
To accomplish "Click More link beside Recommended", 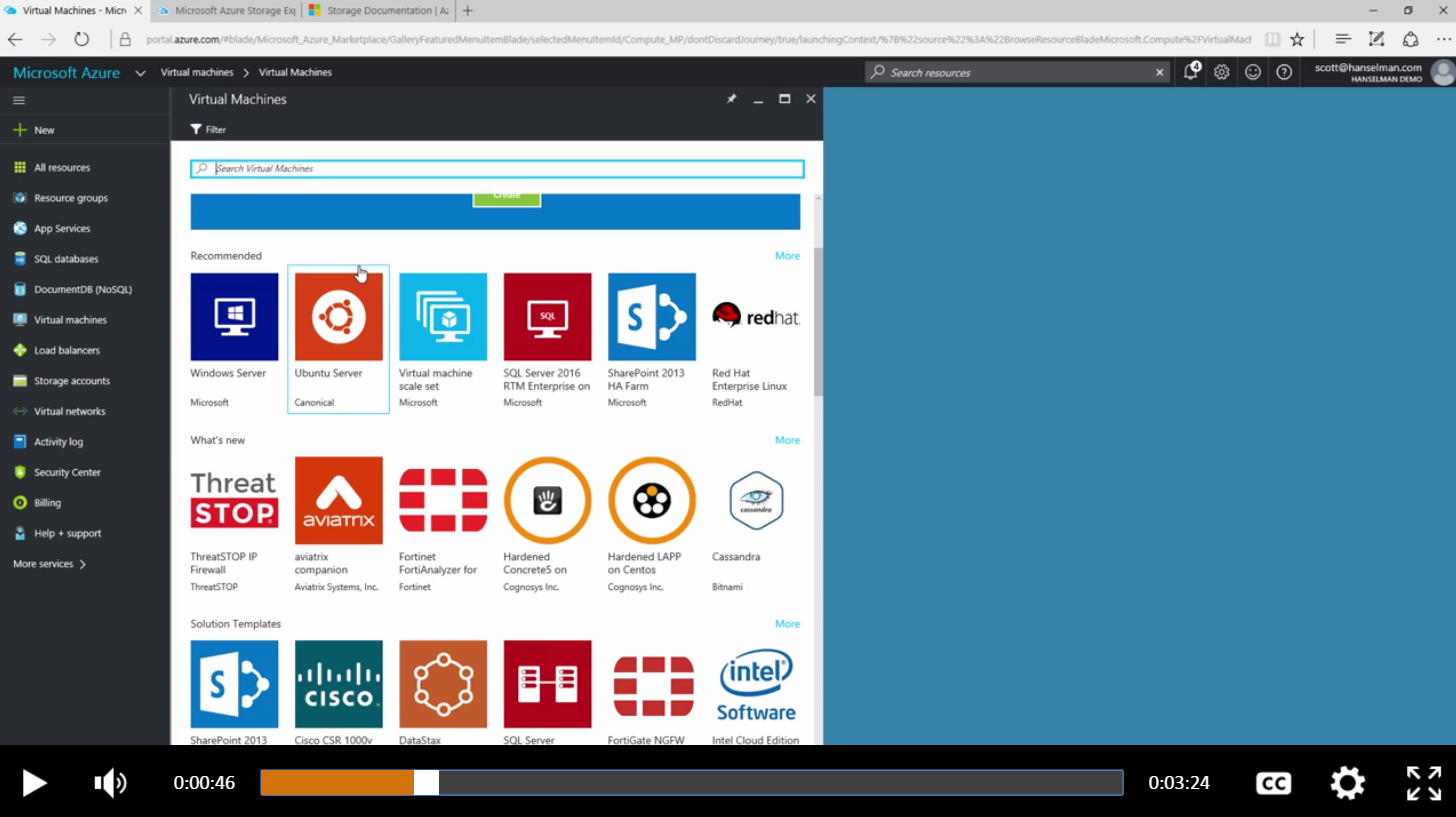I will tap(787, 256).
